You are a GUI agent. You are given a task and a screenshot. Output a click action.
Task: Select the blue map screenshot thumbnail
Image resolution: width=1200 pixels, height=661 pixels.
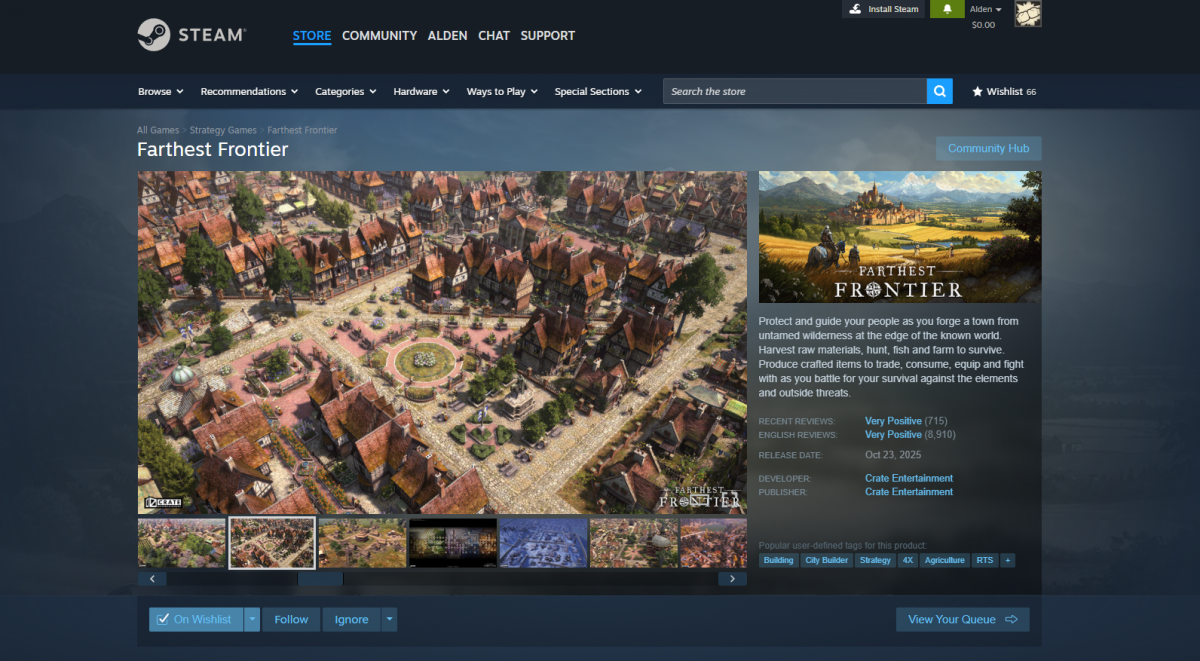pos(543,542)
